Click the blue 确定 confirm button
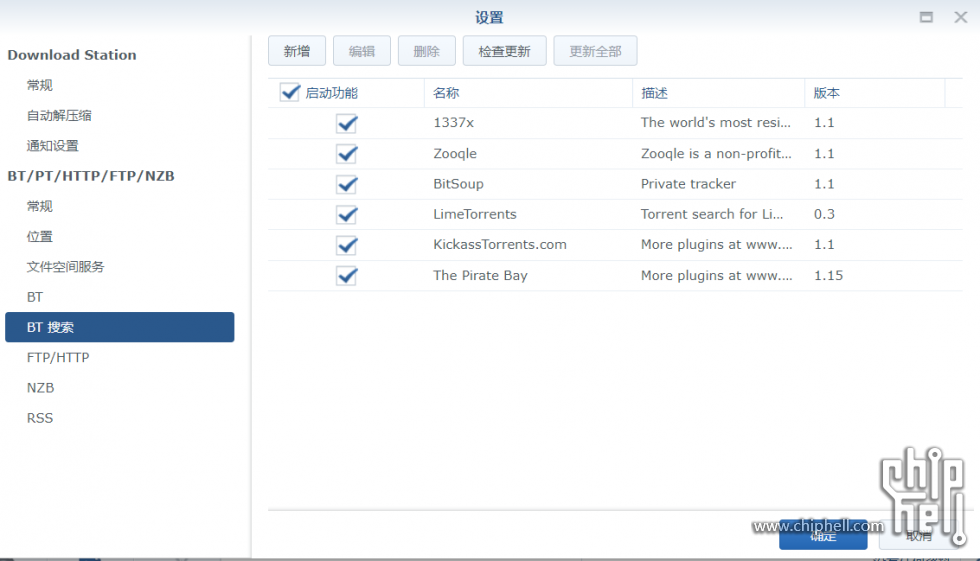The height and width of the screenshot is (561, 980). click(x=823, y=535)
